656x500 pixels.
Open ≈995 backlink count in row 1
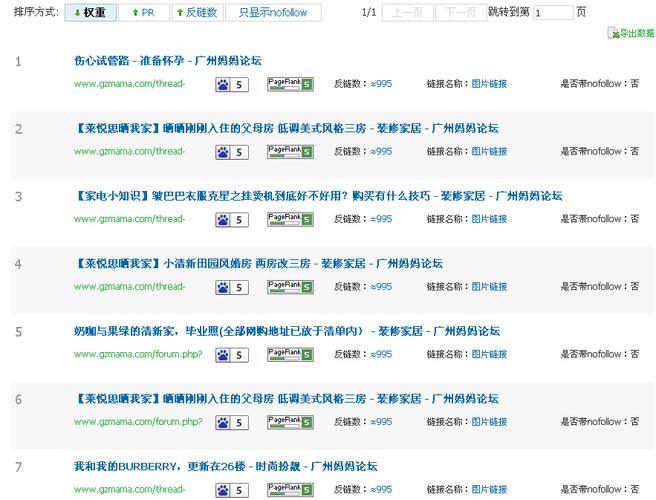(381, 84)
